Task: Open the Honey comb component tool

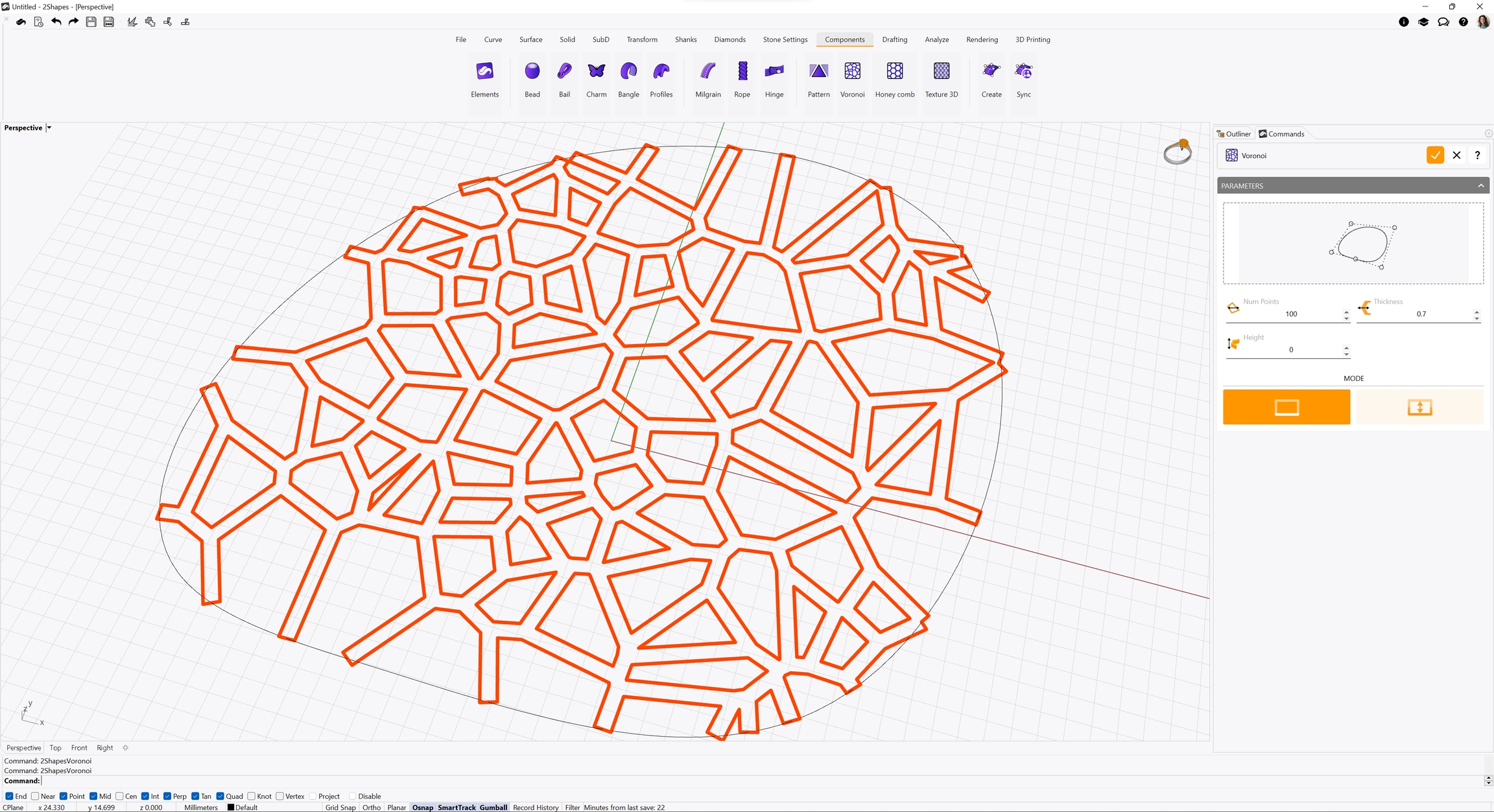Action: coord(894,71)
